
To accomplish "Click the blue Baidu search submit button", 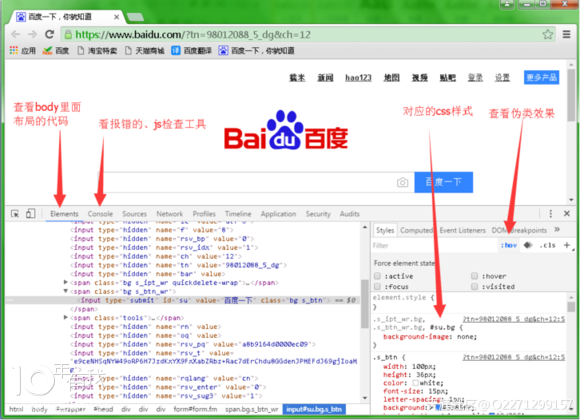I will [444, 182].
